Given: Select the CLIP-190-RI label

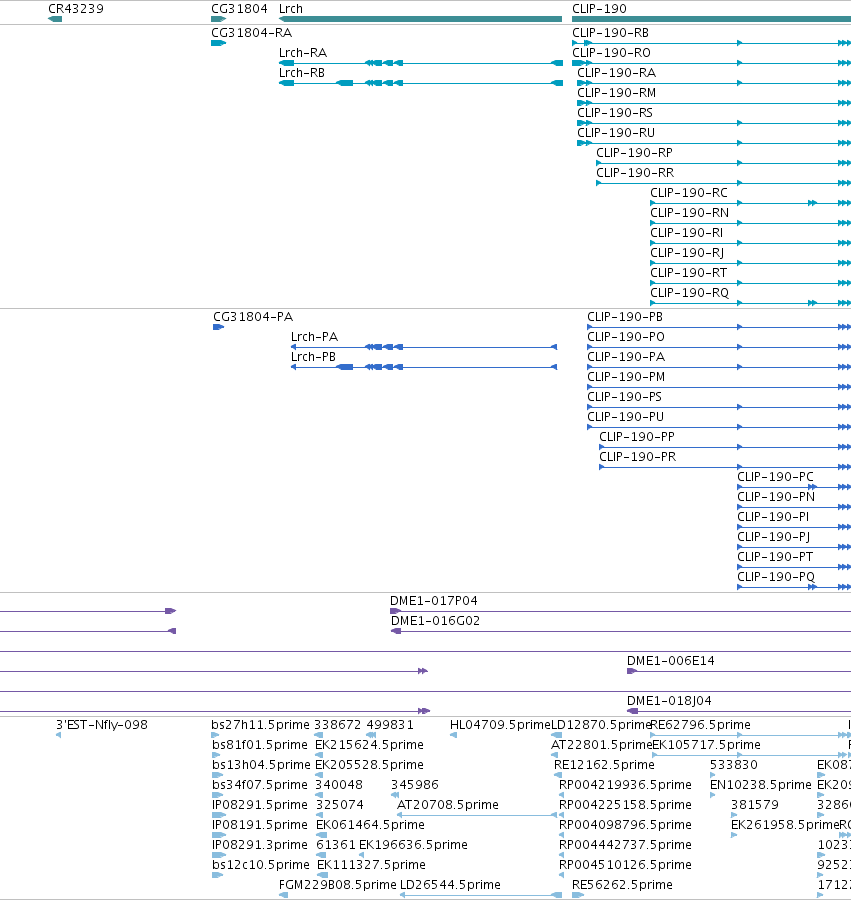Looking at the screenshot, I should (686, 233).
